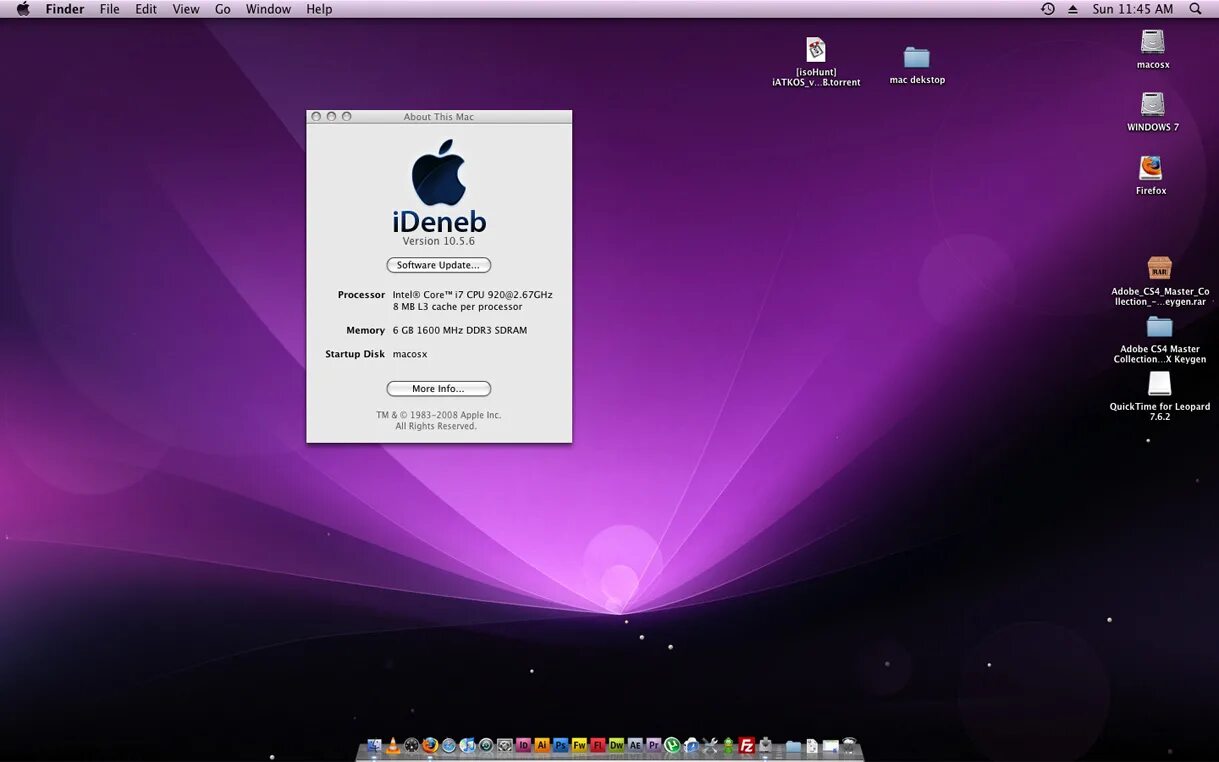Launch Adobe Flash (Fl) in Dock
This screenshot has height=762, width=1219.
pos(597,746)
